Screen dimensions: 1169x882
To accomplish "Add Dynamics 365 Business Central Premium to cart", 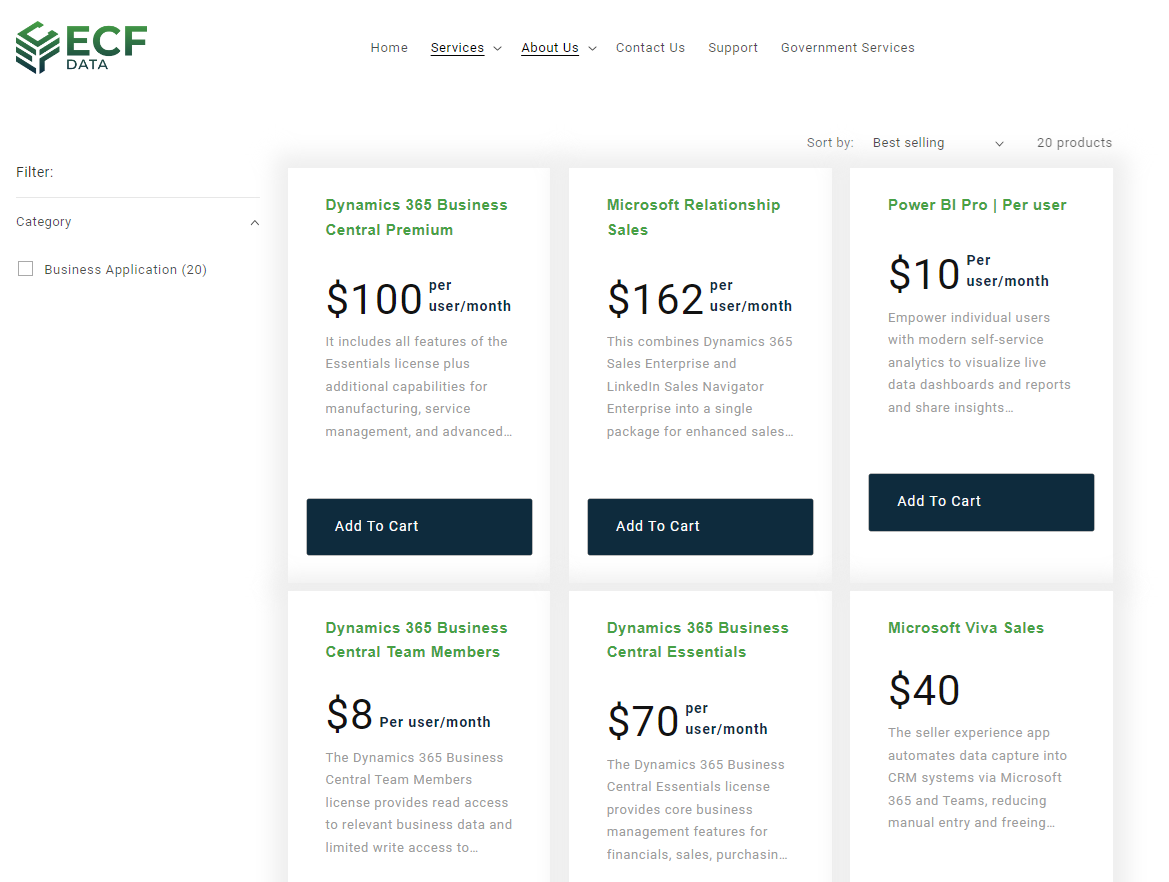I will tap(419, 526).
